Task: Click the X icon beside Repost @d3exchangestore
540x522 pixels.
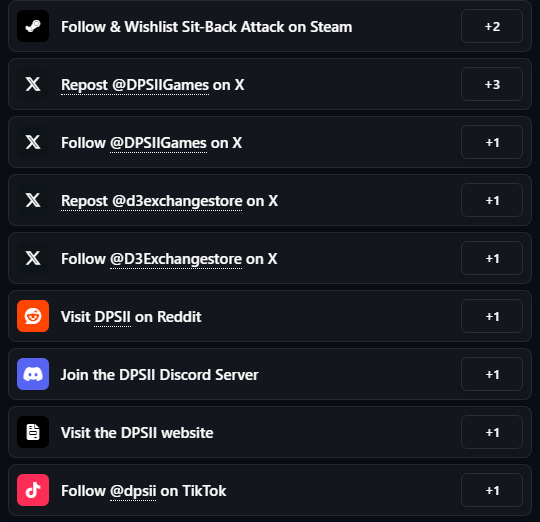Action: point(33,200)
